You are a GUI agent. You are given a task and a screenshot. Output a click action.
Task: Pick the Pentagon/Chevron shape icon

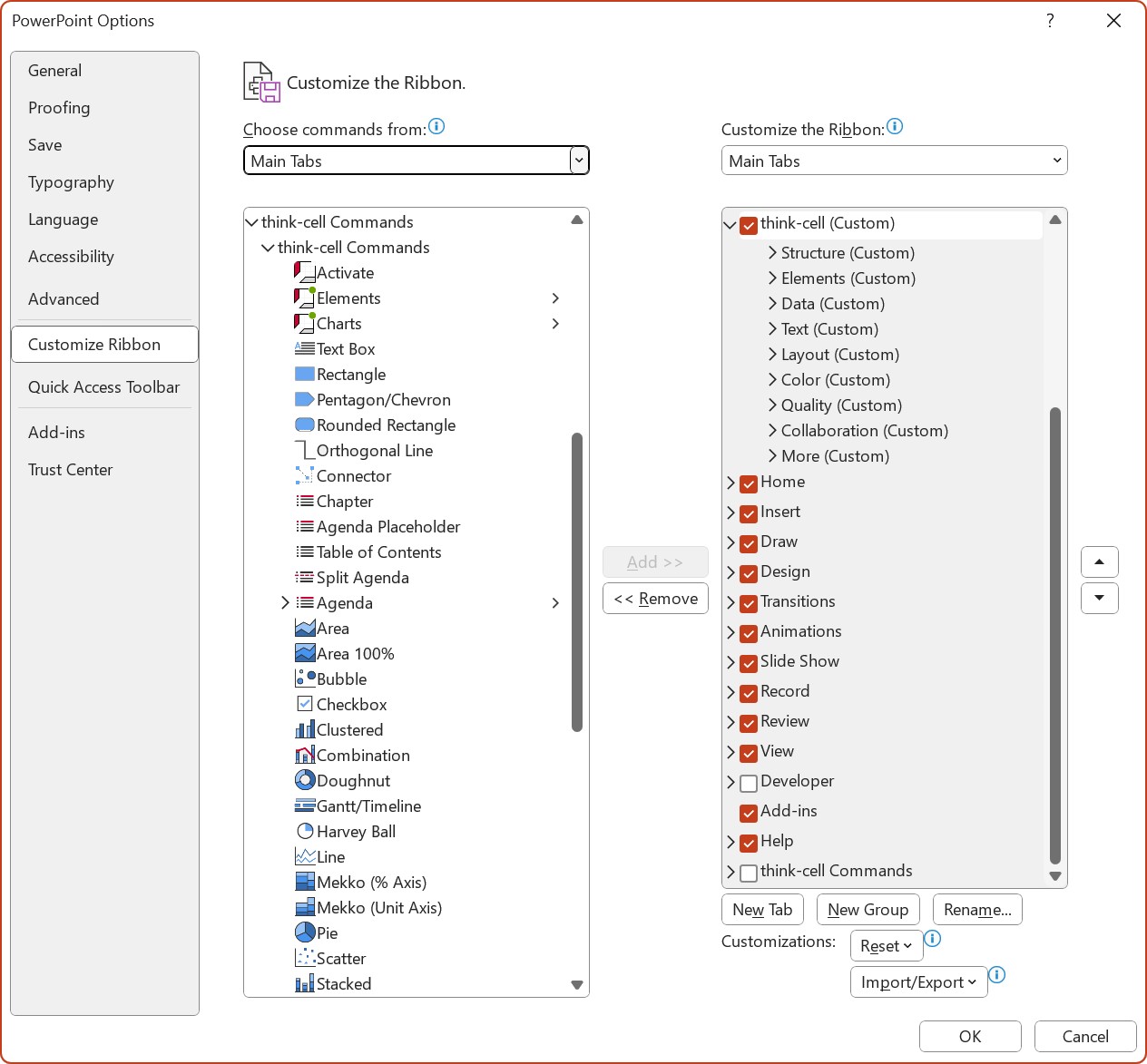[304, 399]
